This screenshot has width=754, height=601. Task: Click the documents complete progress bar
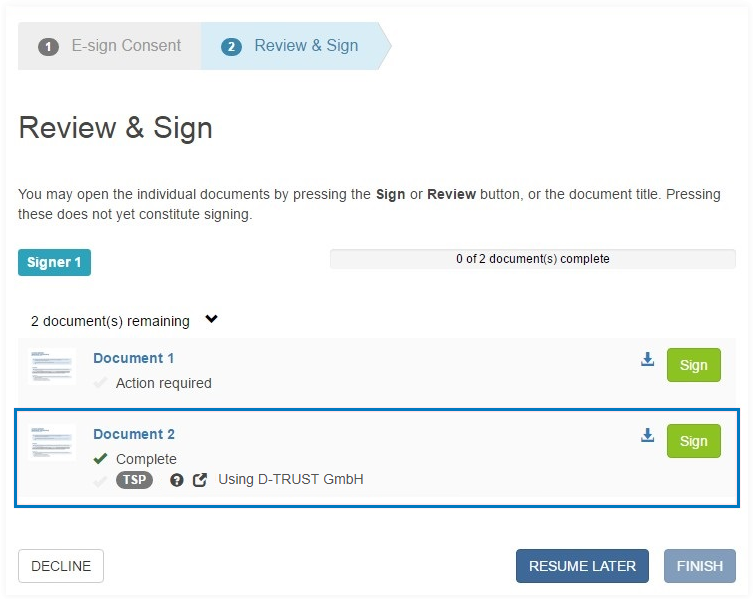(x=532, y=259)
